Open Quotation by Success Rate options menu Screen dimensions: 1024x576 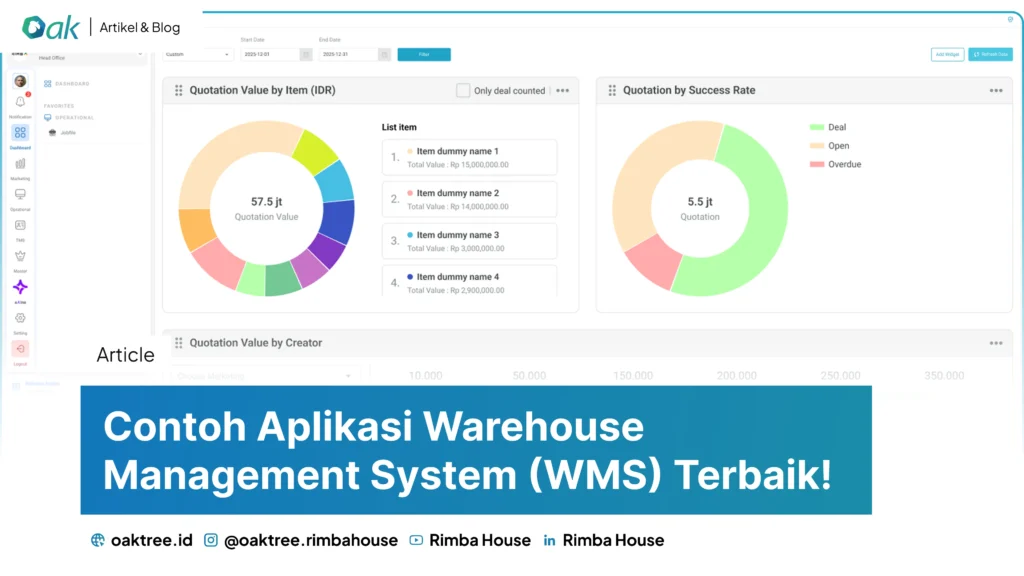pyautogui.click(x=996, y=91)
